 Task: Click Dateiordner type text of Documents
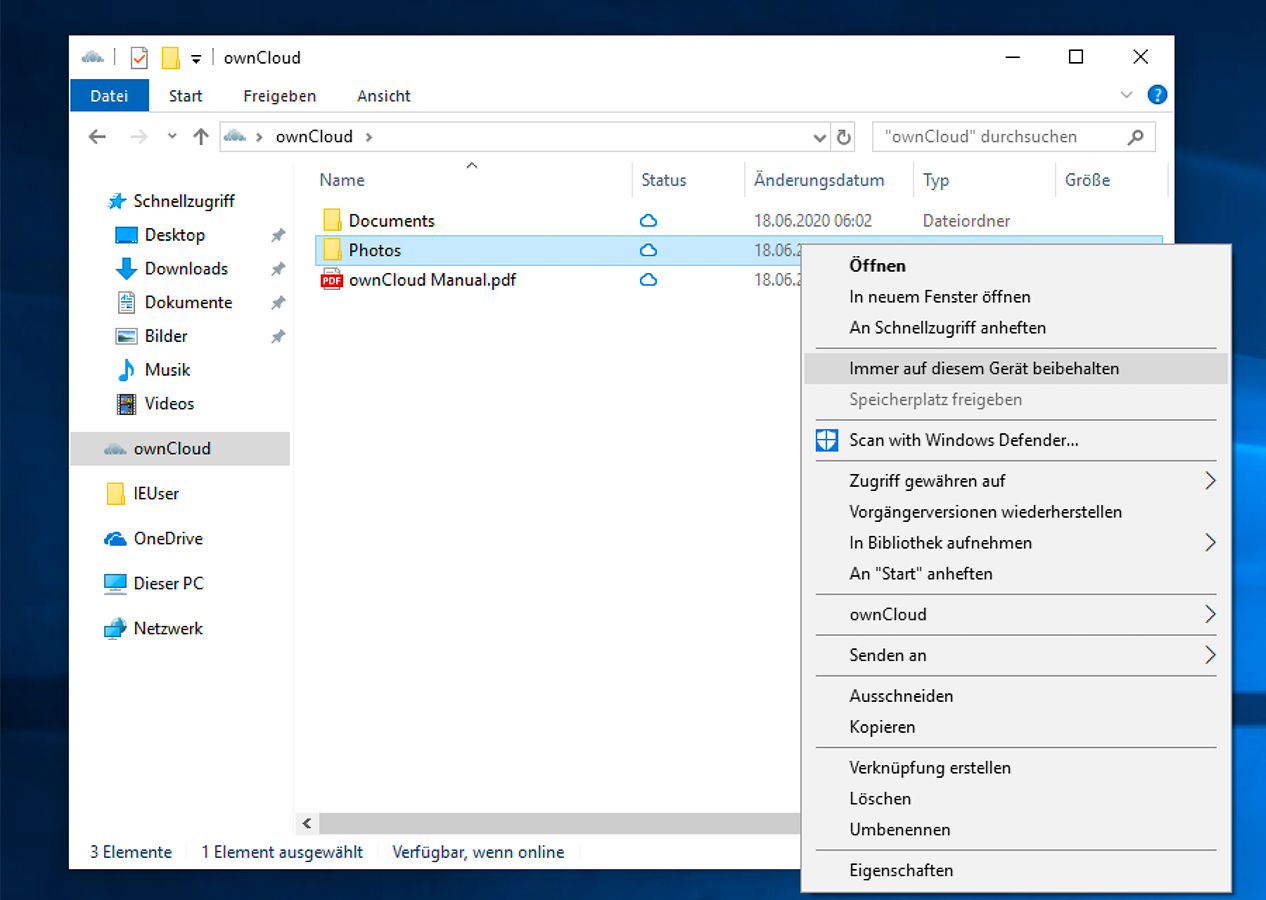[x=966, y=220]
